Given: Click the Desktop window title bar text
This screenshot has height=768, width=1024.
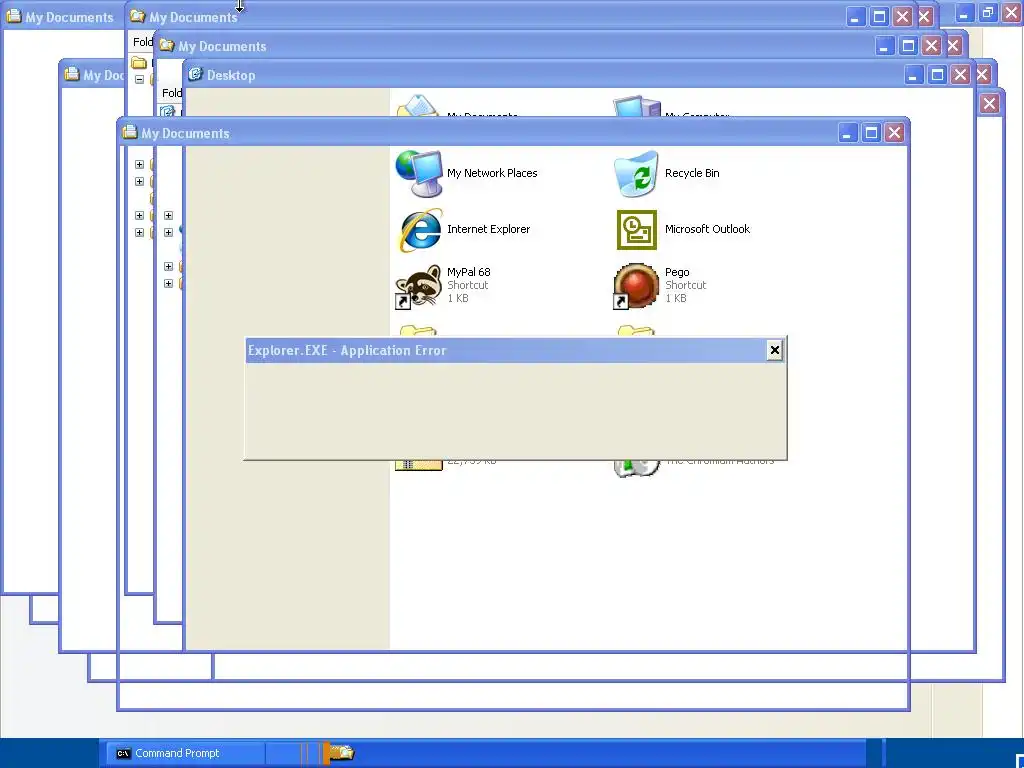Looking at the screenshot, I should coord(231,75).
